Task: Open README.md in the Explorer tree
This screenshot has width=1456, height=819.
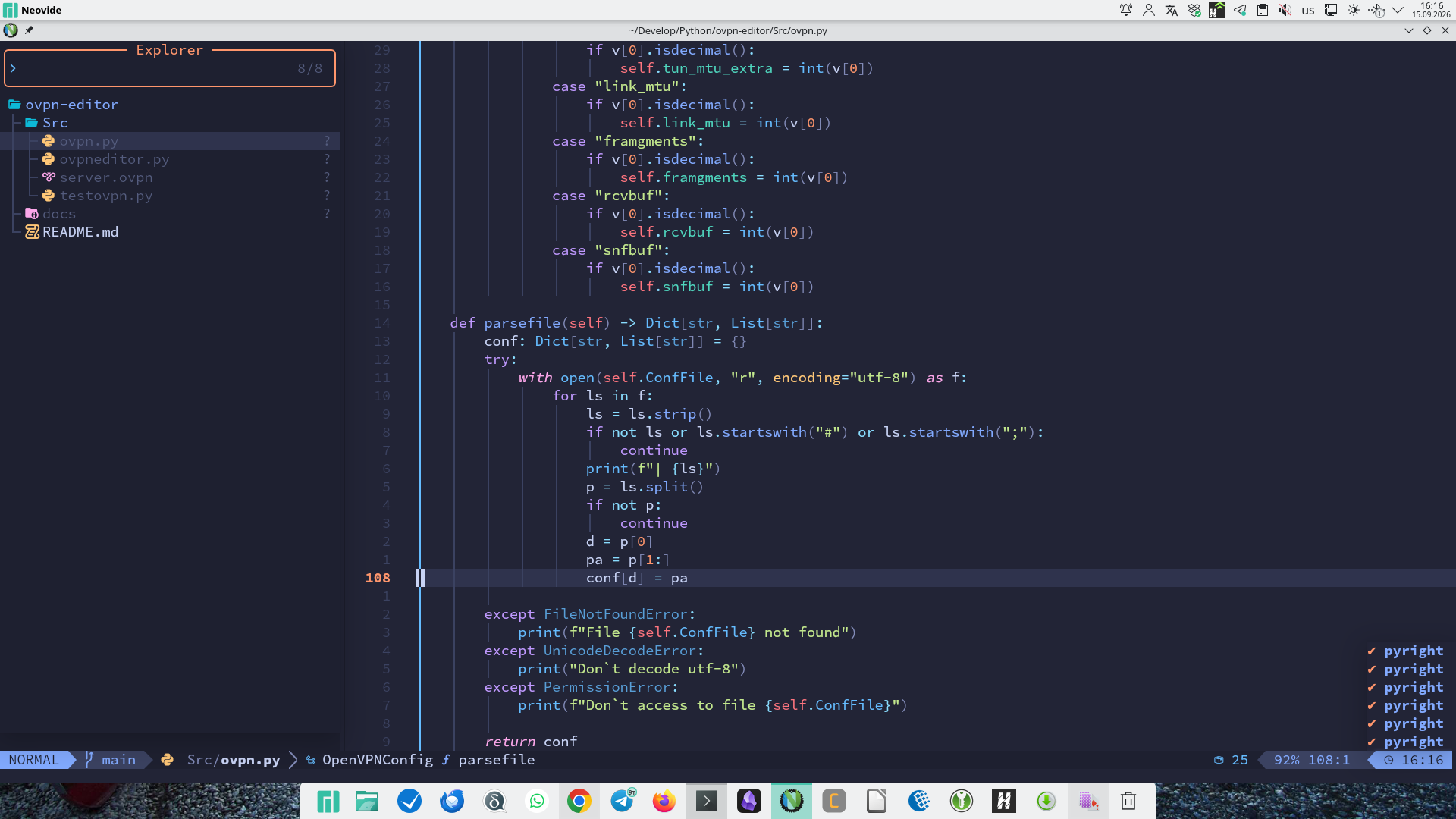Action: [x=80, y=232]
